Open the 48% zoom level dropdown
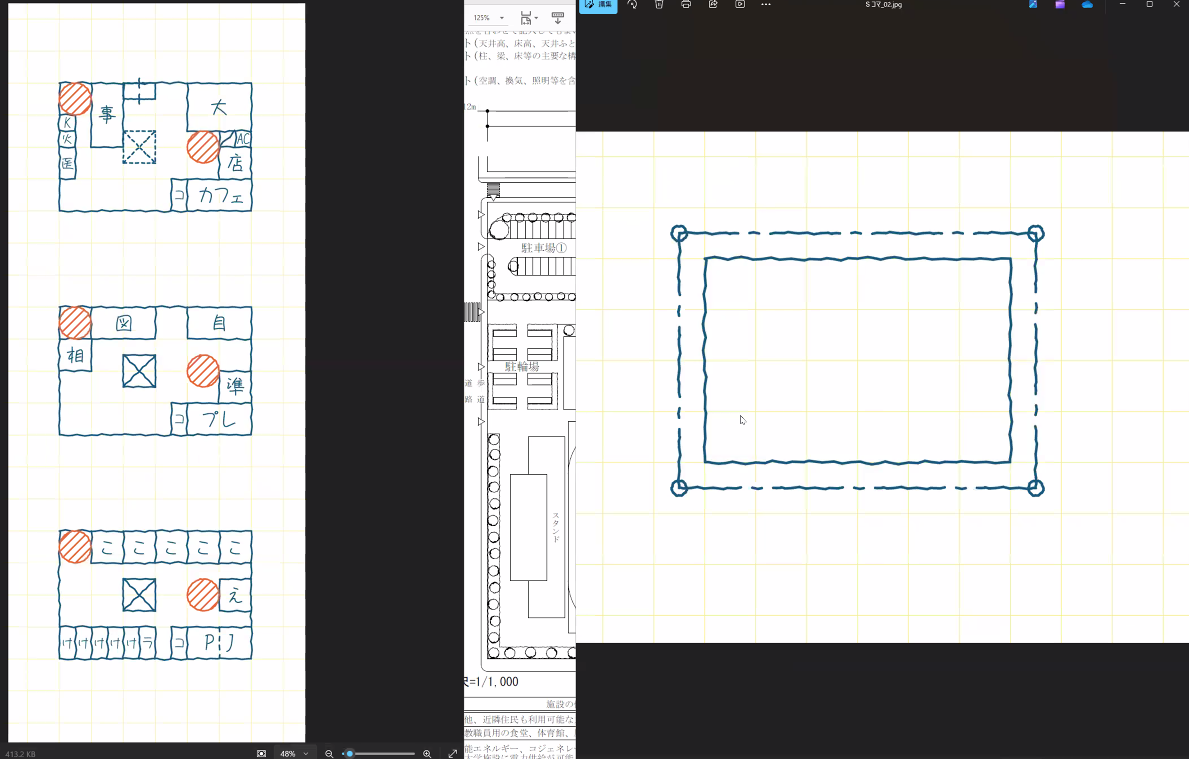Viewport: 1189px width, 759px height. [294, 754]
